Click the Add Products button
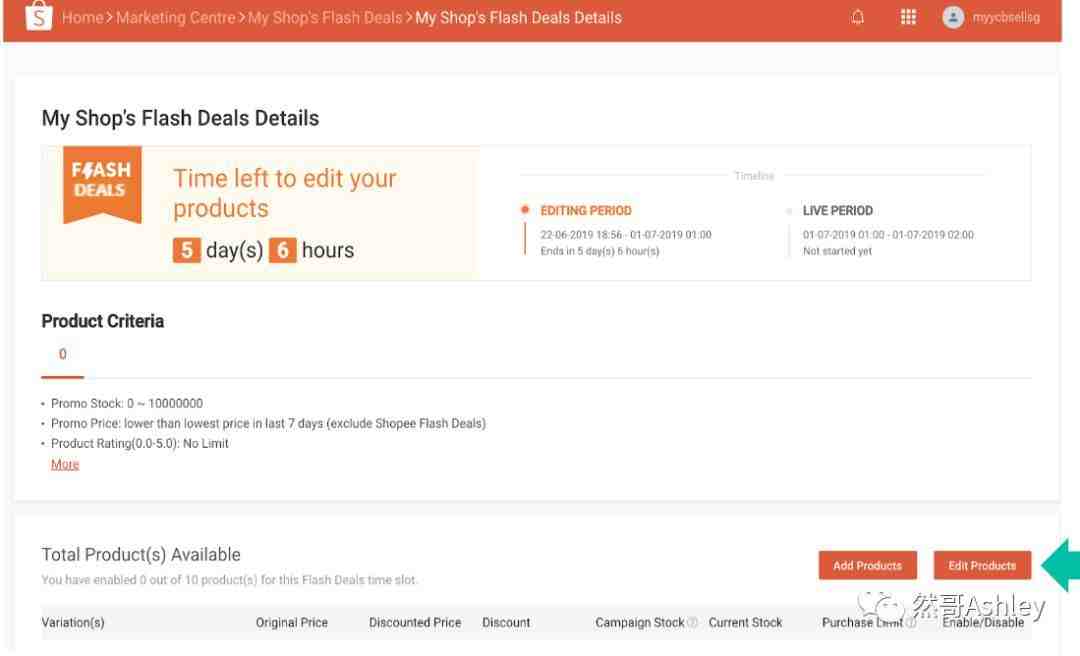The width and height of the screenshot is (1080, 656). pos(867,566)
